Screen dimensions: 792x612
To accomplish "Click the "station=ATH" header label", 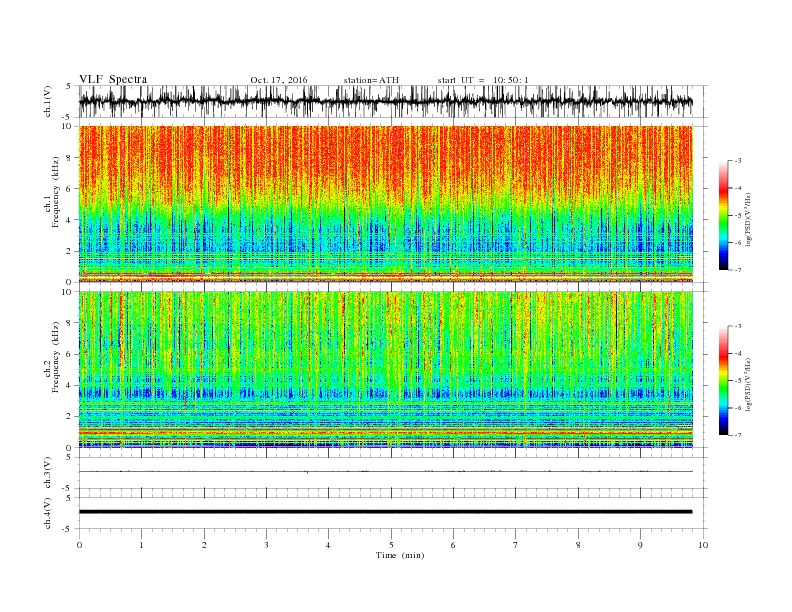I will 371,80.
